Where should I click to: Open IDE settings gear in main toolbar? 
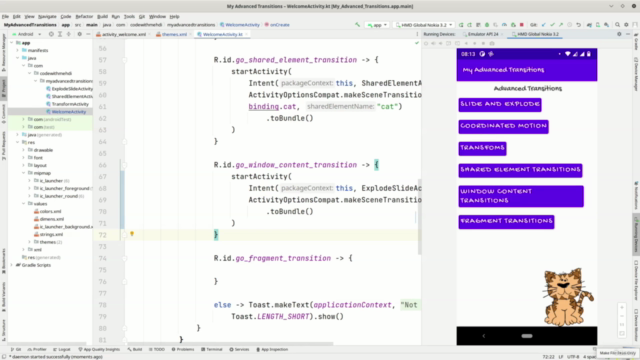pyautogui.click(x=626, y=25)
